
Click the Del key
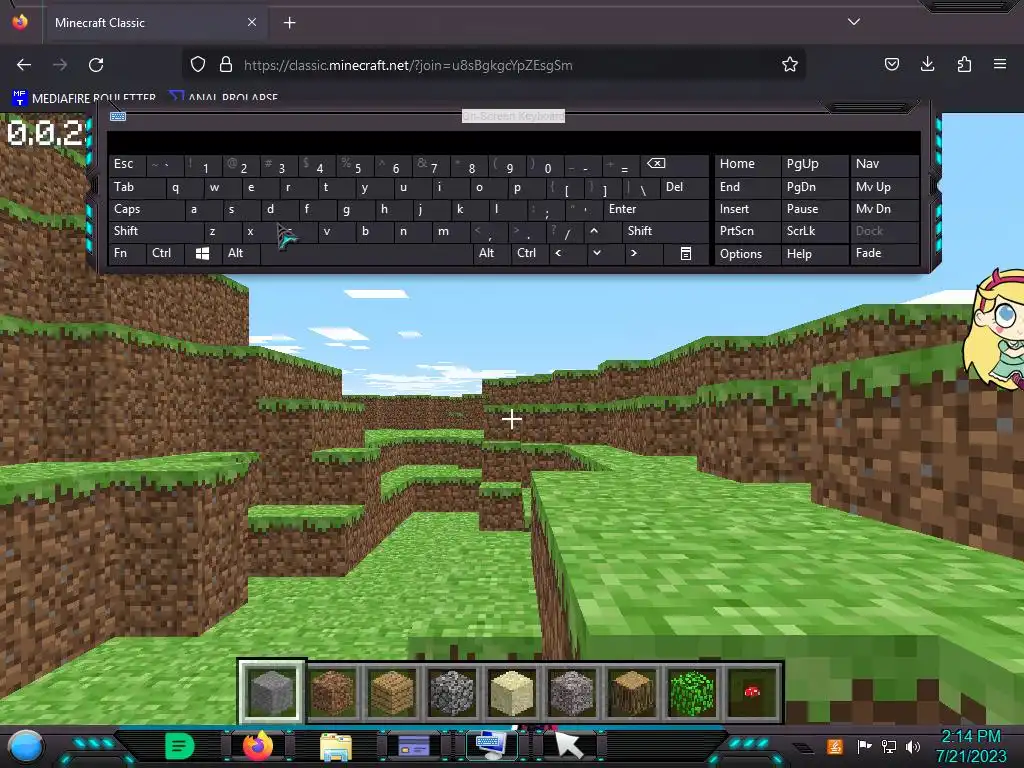[x=684, y=187]
